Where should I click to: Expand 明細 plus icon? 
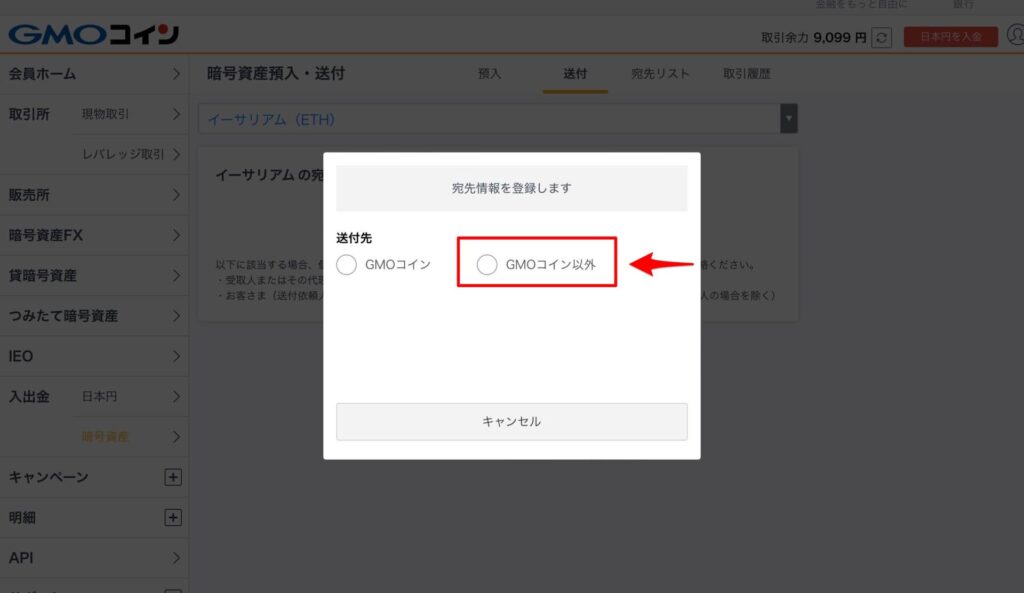172,517
